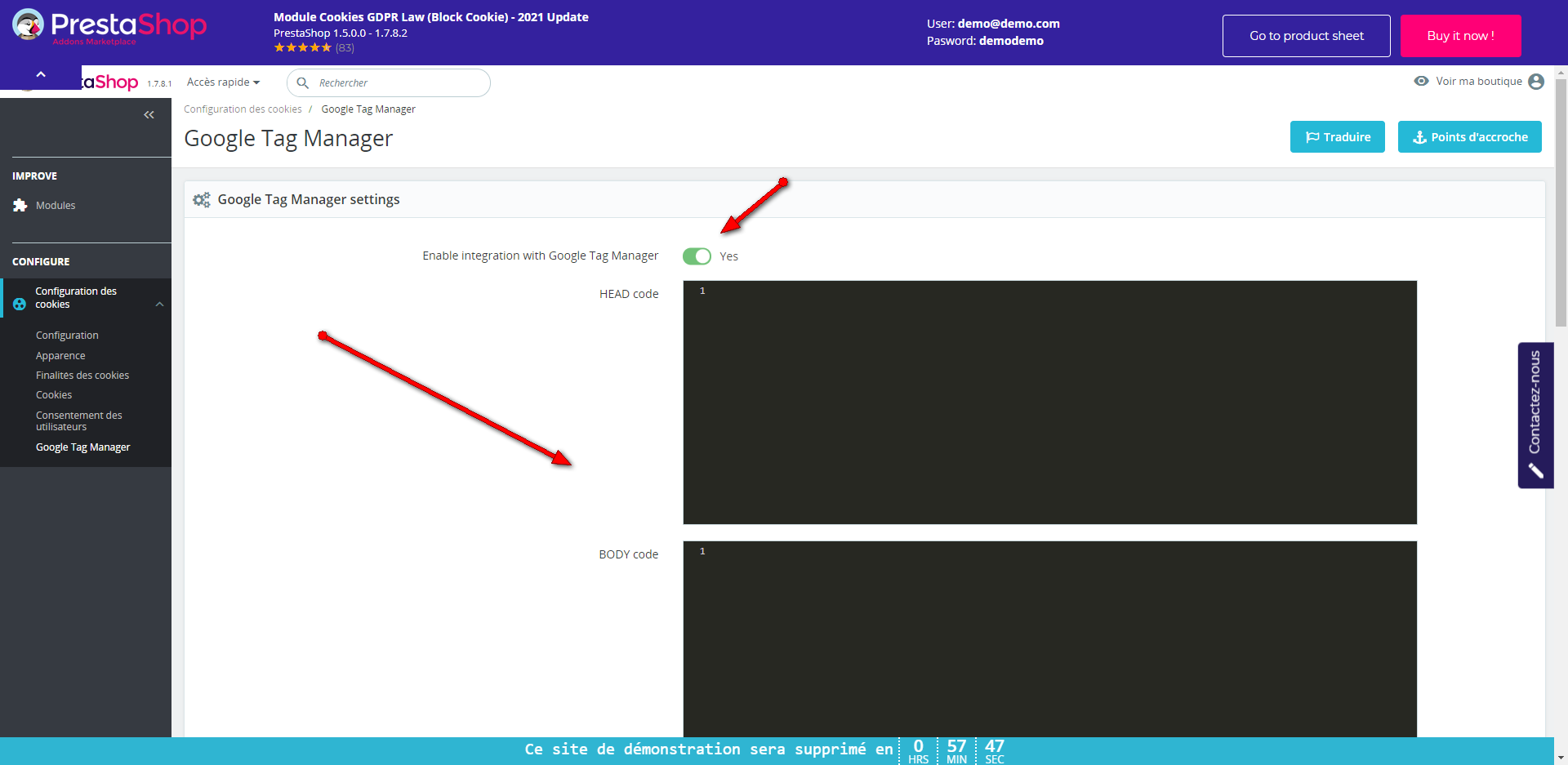Image resolution: width=1568 pixels, height=765 pixels.
Task: Select Google Tag Manager in sidebar
Action: click(83, 447)
